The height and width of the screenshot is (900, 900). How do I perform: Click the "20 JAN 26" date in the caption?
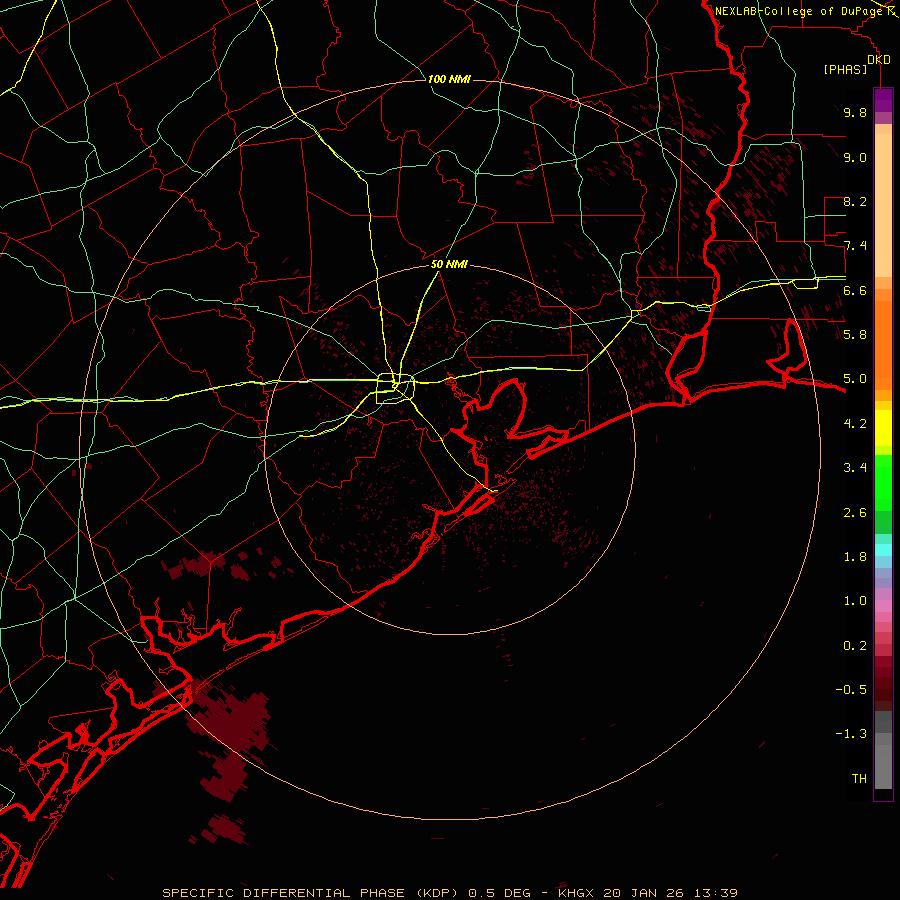(x=645, y=893)
